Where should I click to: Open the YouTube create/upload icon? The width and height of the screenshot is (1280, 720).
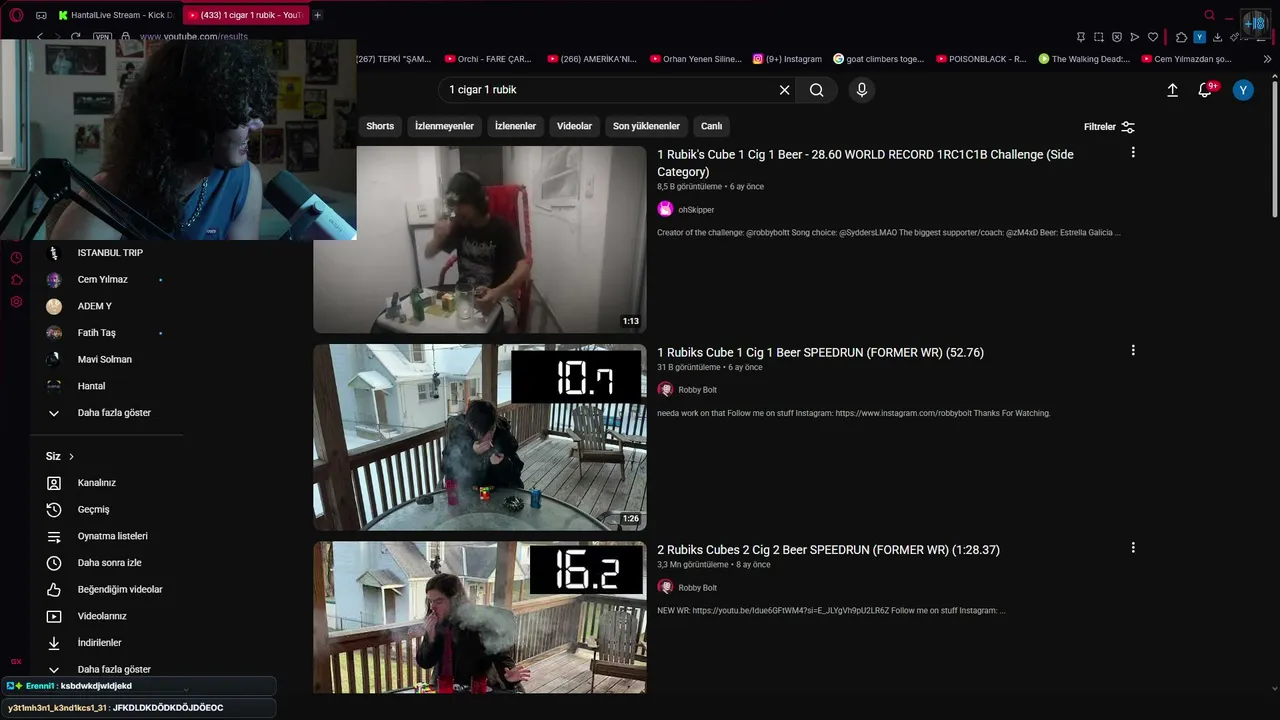(x=1173, y=90)
